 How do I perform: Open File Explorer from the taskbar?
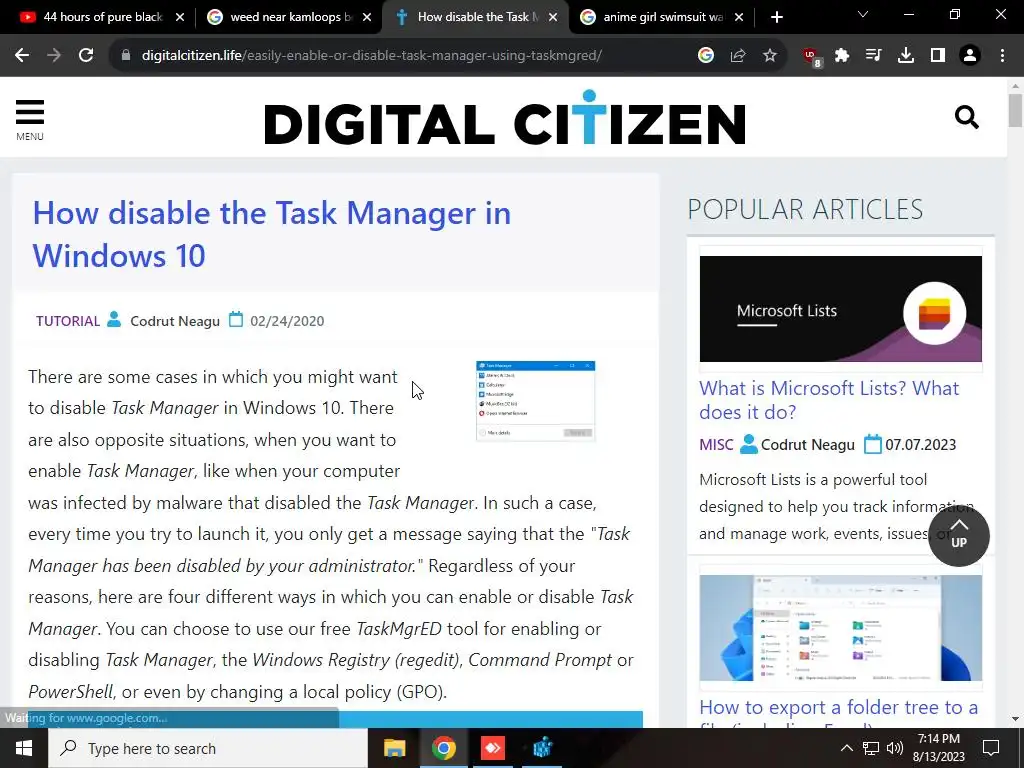[x=394, y=748]
